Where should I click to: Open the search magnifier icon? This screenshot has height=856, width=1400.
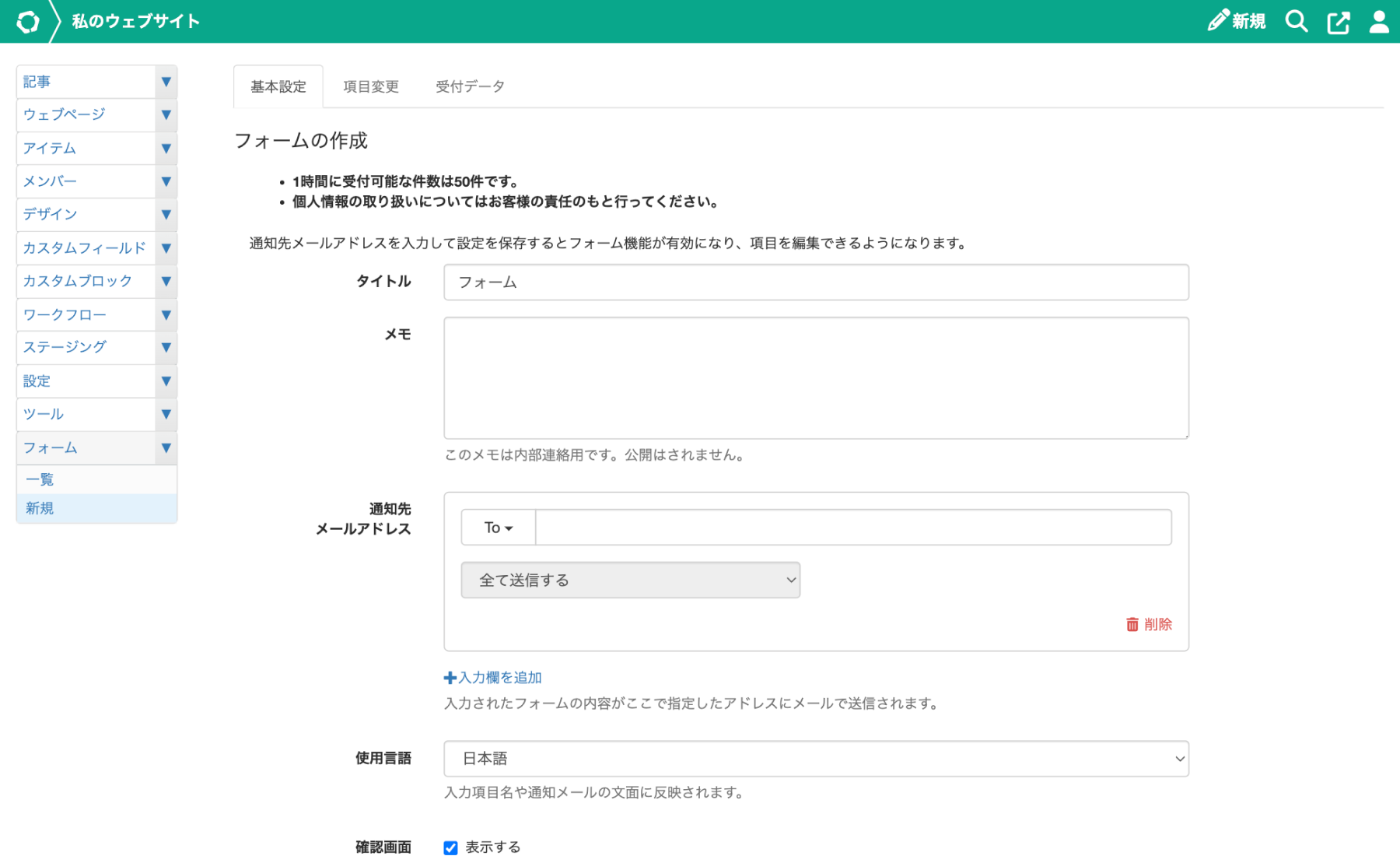coord(1296,22)
